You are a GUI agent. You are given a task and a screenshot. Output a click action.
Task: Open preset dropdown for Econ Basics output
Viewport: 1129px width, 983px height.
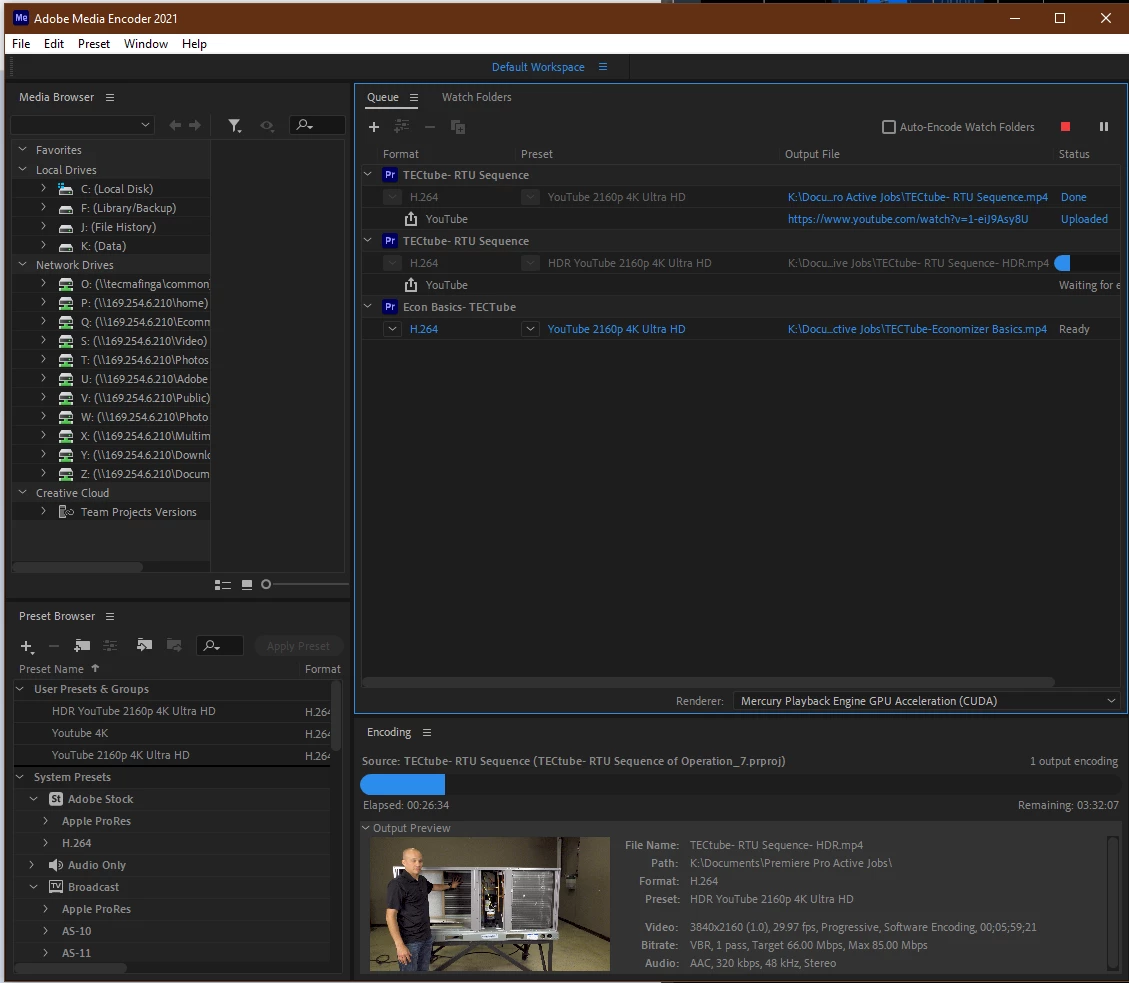[x=531, y=329]
